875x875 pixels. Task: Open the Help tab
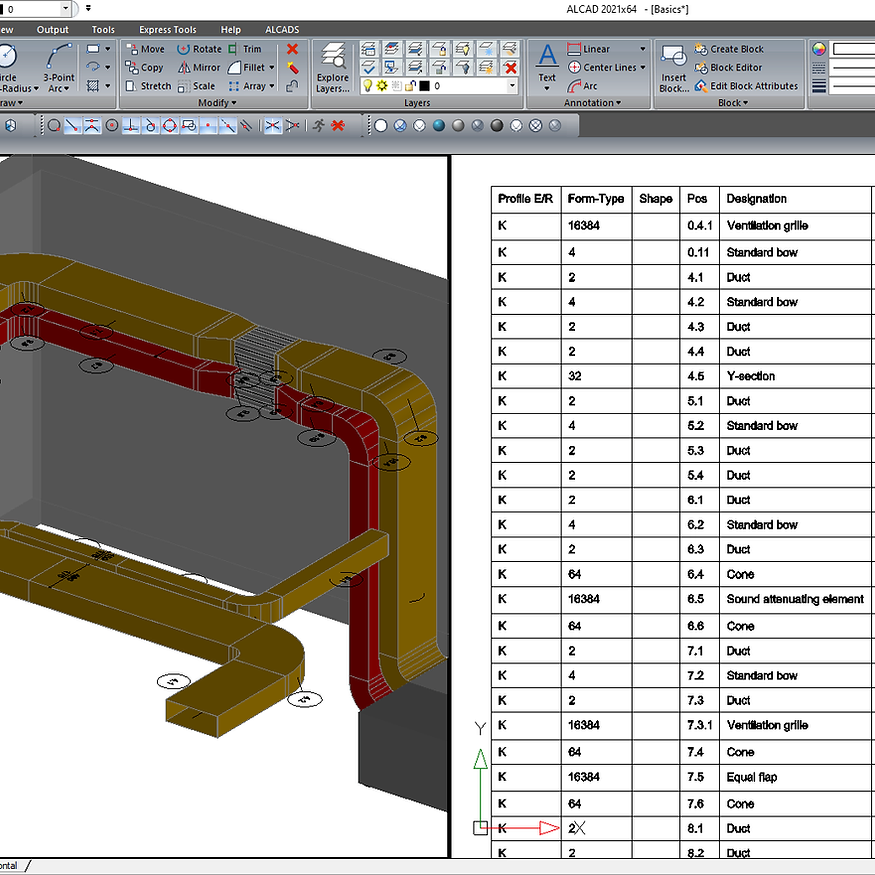(230, 30)
